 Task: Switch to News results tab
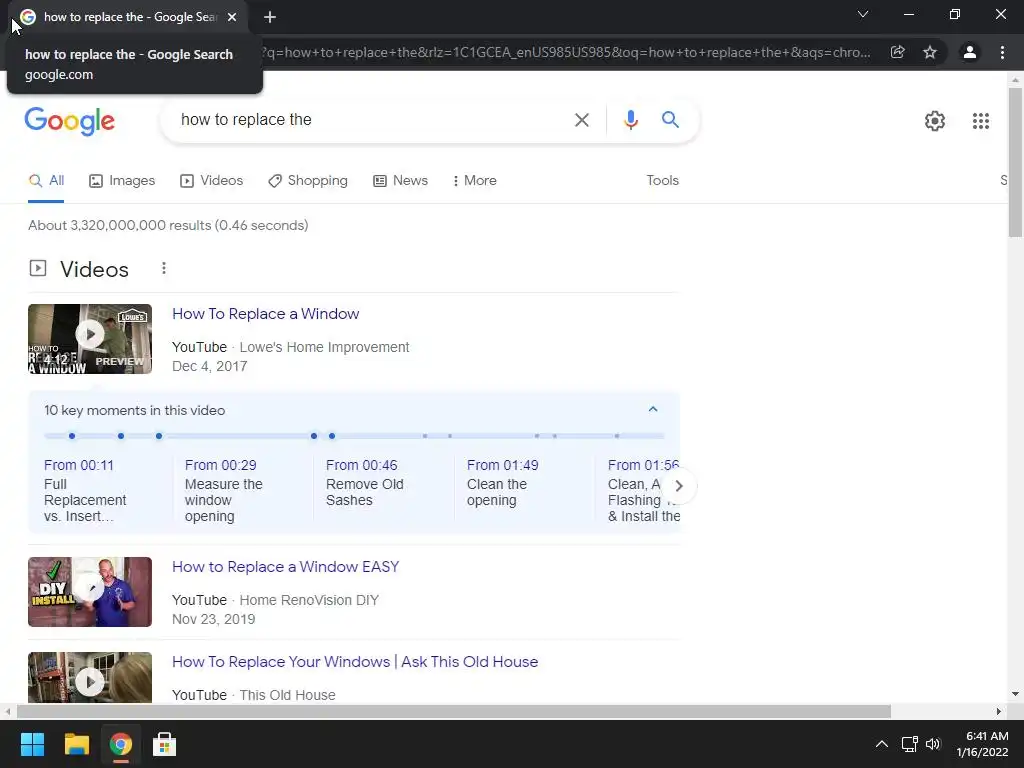click(x=400, y=181)
